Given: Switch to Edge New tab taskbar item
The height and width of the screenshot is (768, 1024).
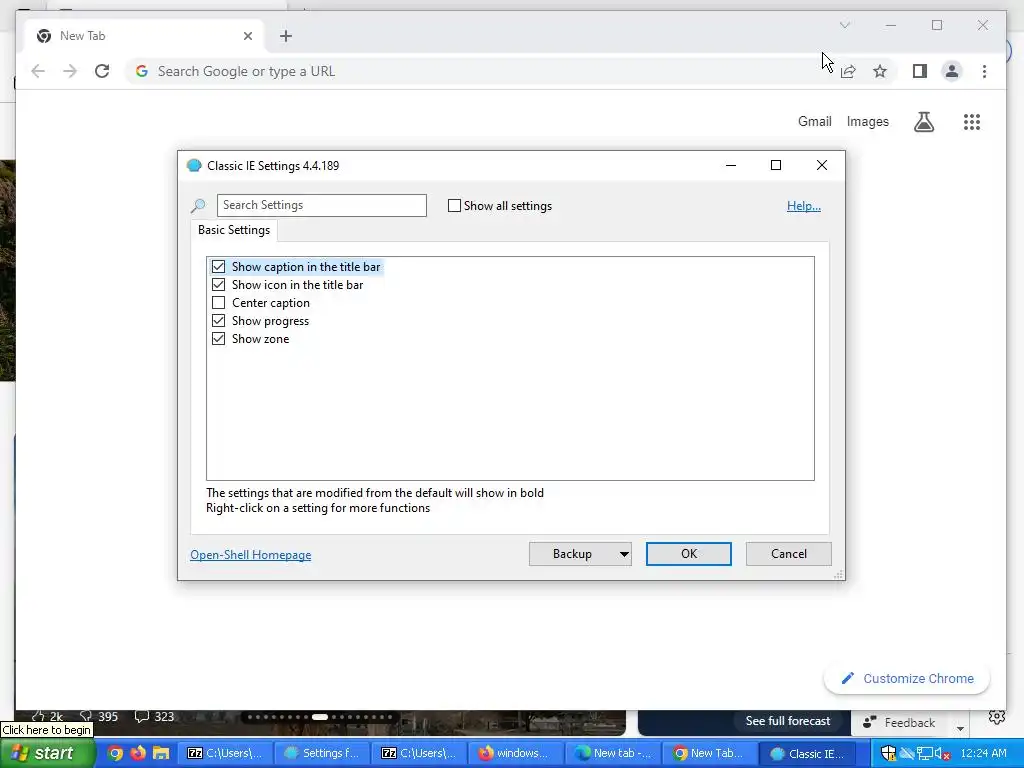Looking at the screenshot, I should pyautogui.click(x=613, y=753).
